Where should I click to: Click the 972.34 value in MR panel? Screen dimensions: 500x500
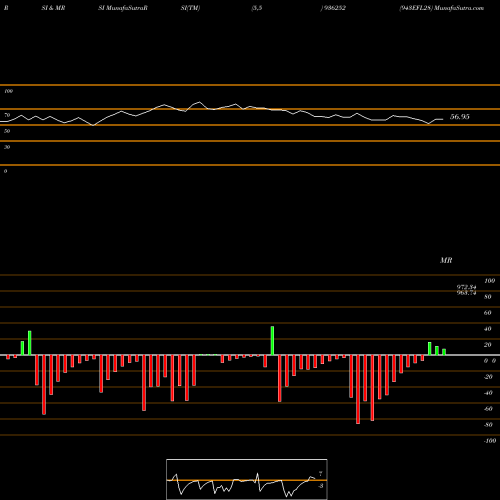(466, 287)
